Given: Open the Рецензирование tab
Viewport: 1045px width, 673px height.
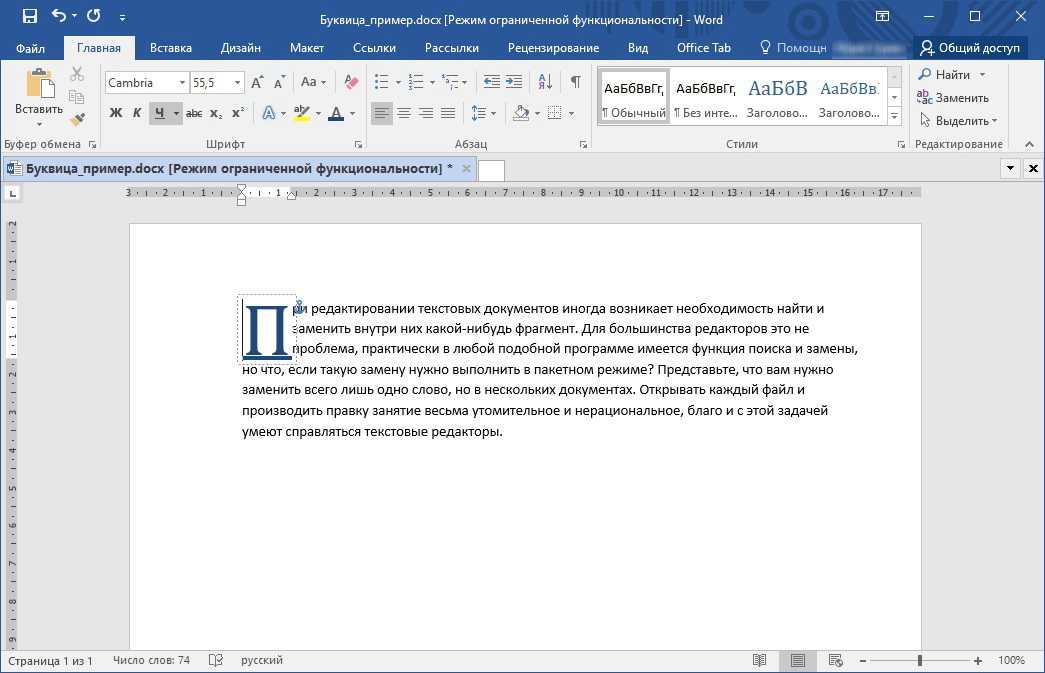Looking at the screenshot, I should tap(553, 48).
